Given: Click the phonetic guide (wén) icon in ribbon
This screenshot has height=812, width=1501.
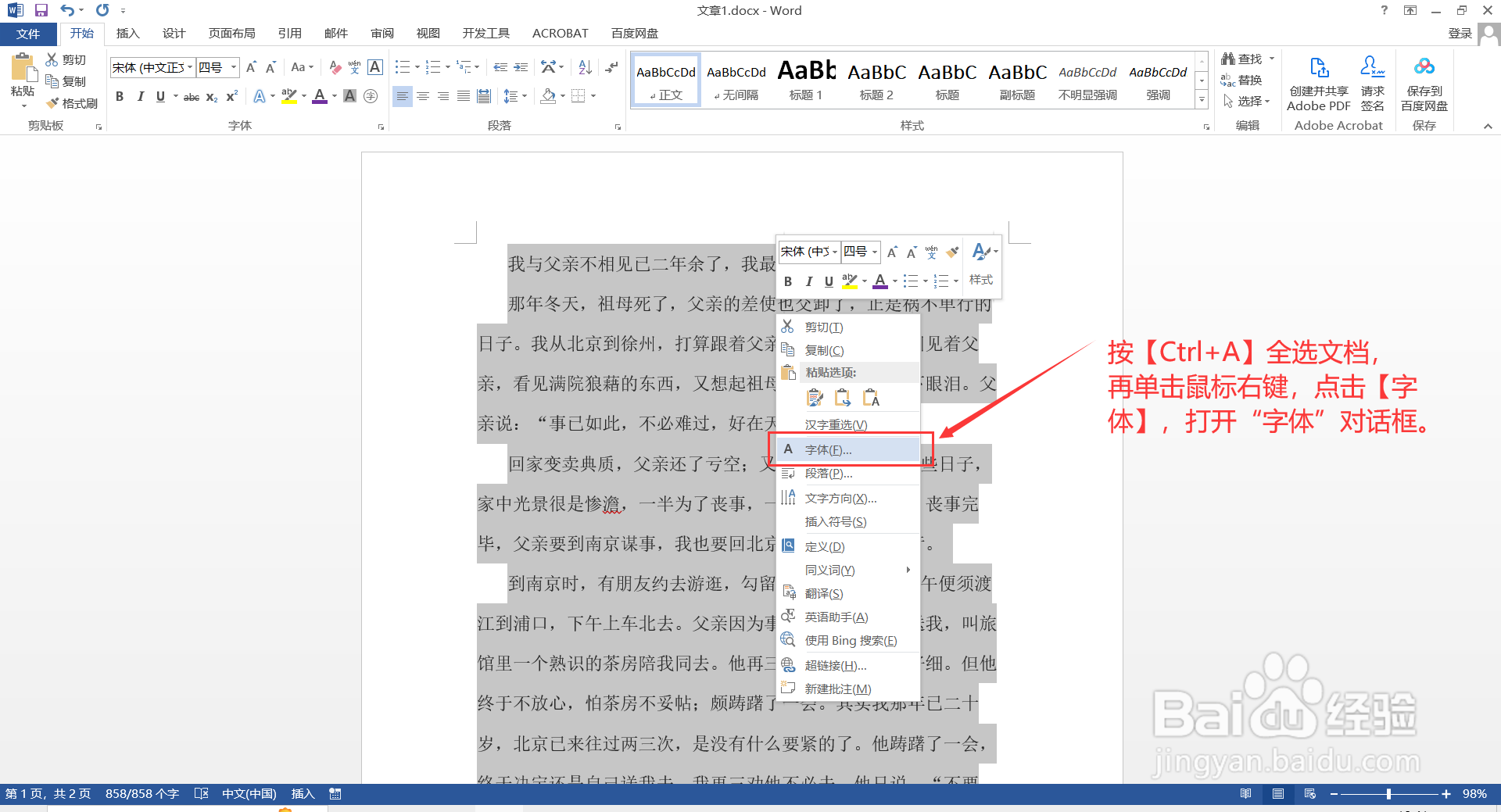Looking at the screenshot, I should tap(355, 67).
